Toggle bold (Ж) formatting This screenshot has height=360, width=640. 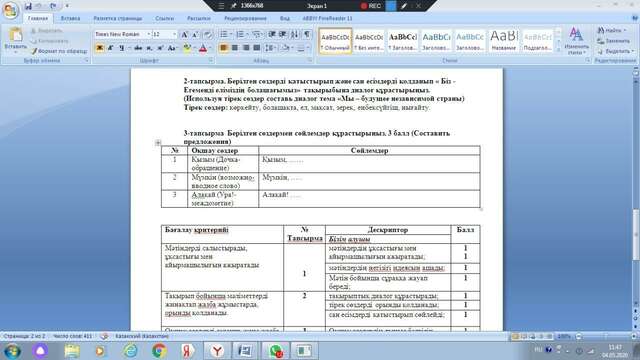pyautogui.click(x=99, y=48)
